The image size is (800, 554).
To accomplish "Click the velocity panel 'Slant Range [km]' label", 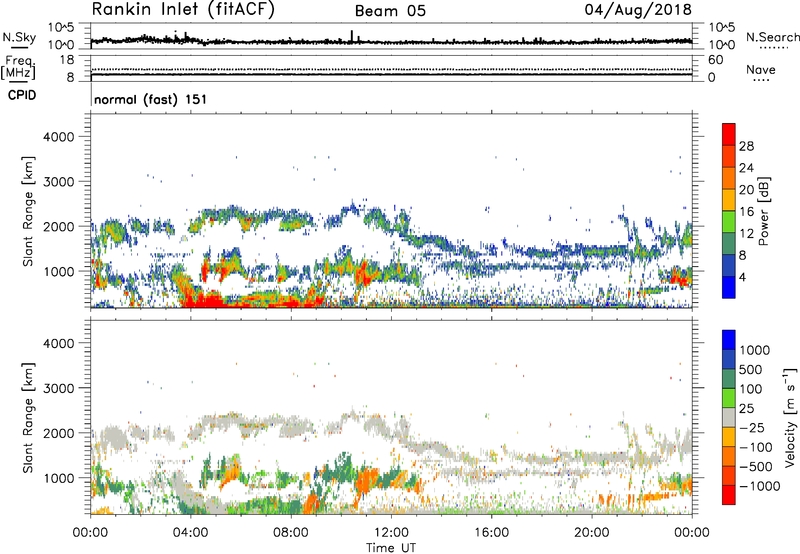I will pyautogui.click(x=28, y=417).
